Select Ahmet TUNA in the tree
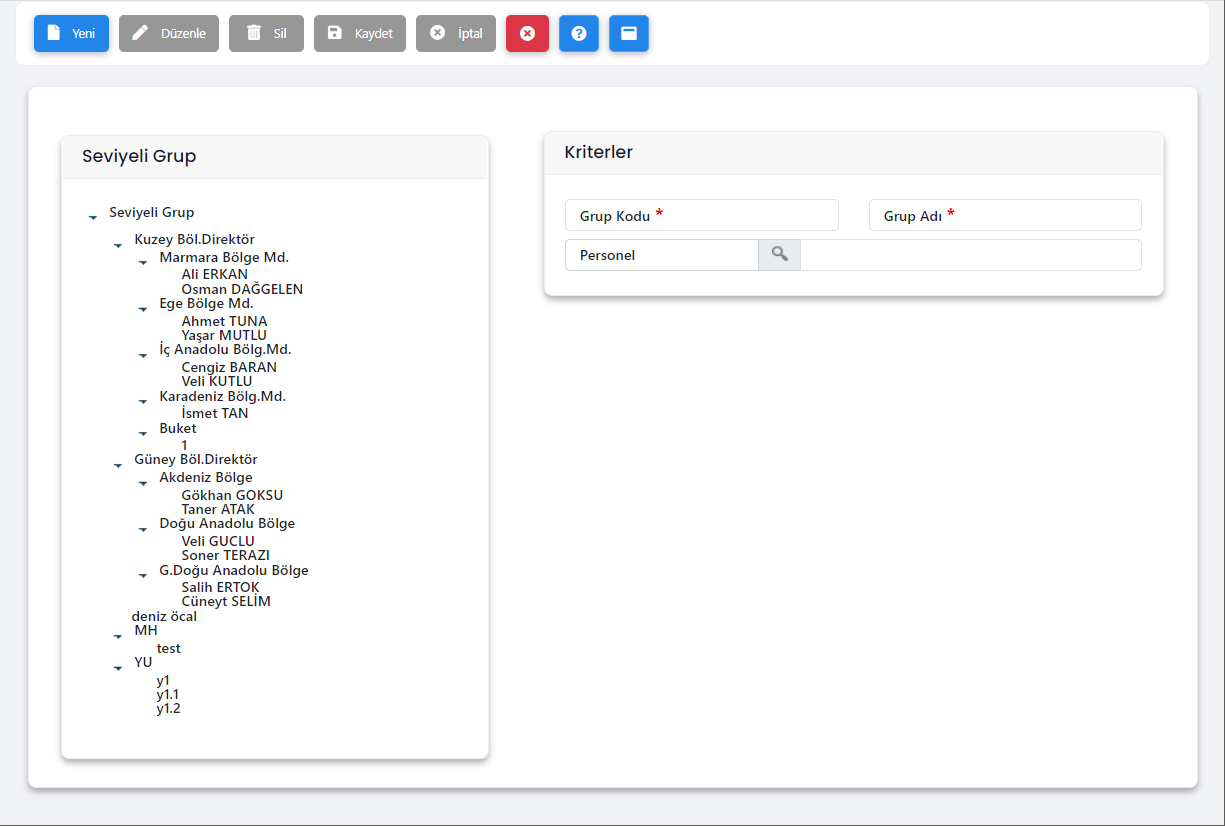 pos(224,321)
